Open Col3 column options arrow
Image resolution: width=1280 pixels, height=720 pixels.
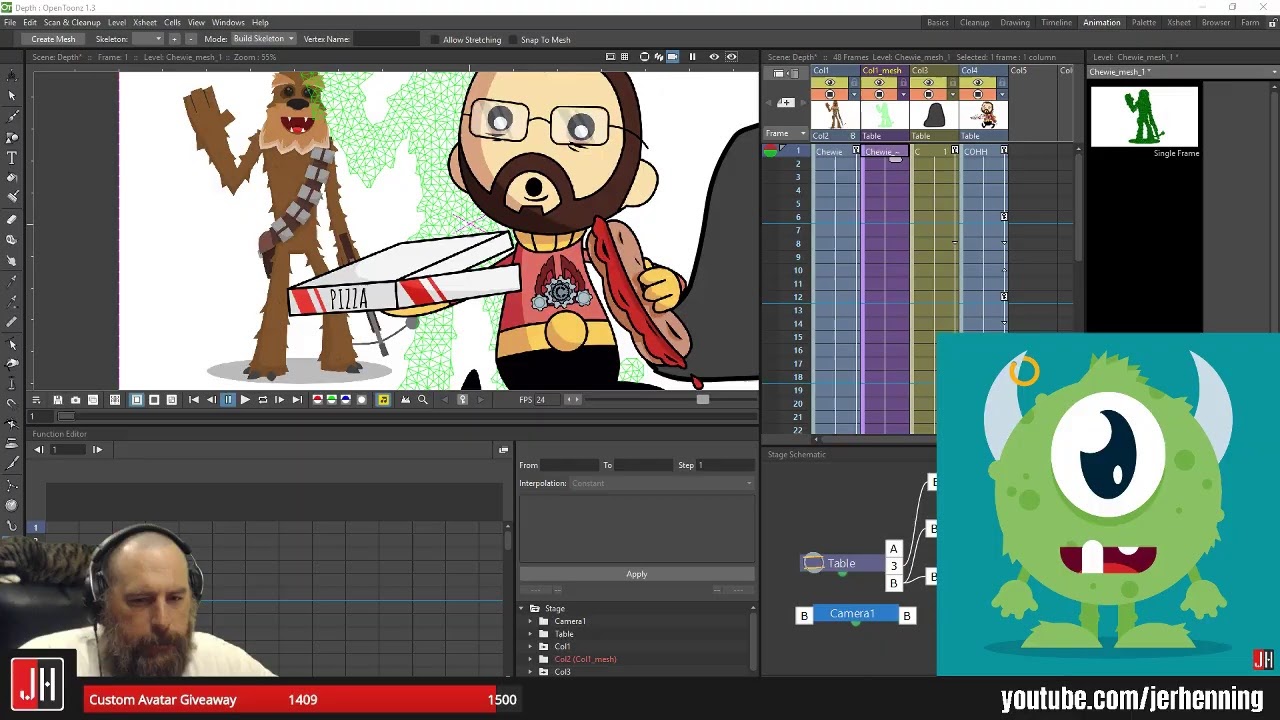click(x=952, y=94)
